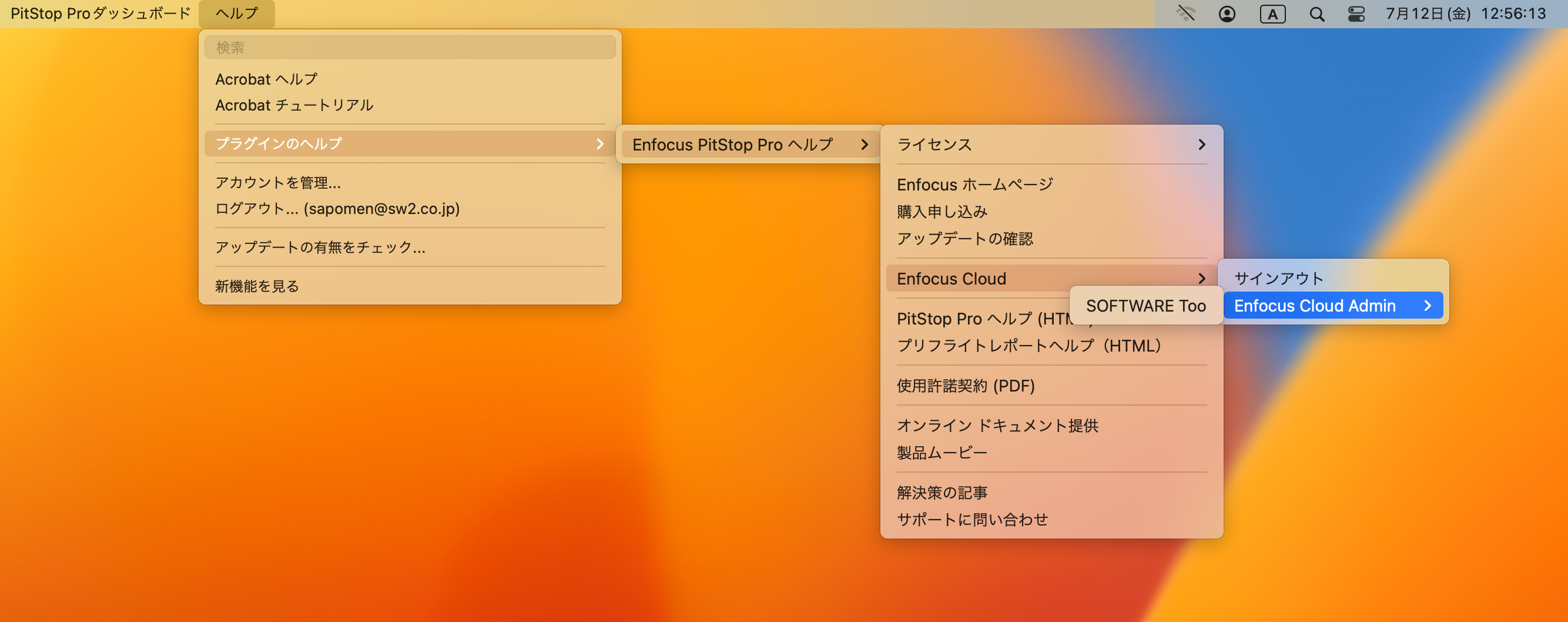The height and width of the screenshot is (622, 1568).
Task: Click the input source 'A' icon
Action: 1273,14
